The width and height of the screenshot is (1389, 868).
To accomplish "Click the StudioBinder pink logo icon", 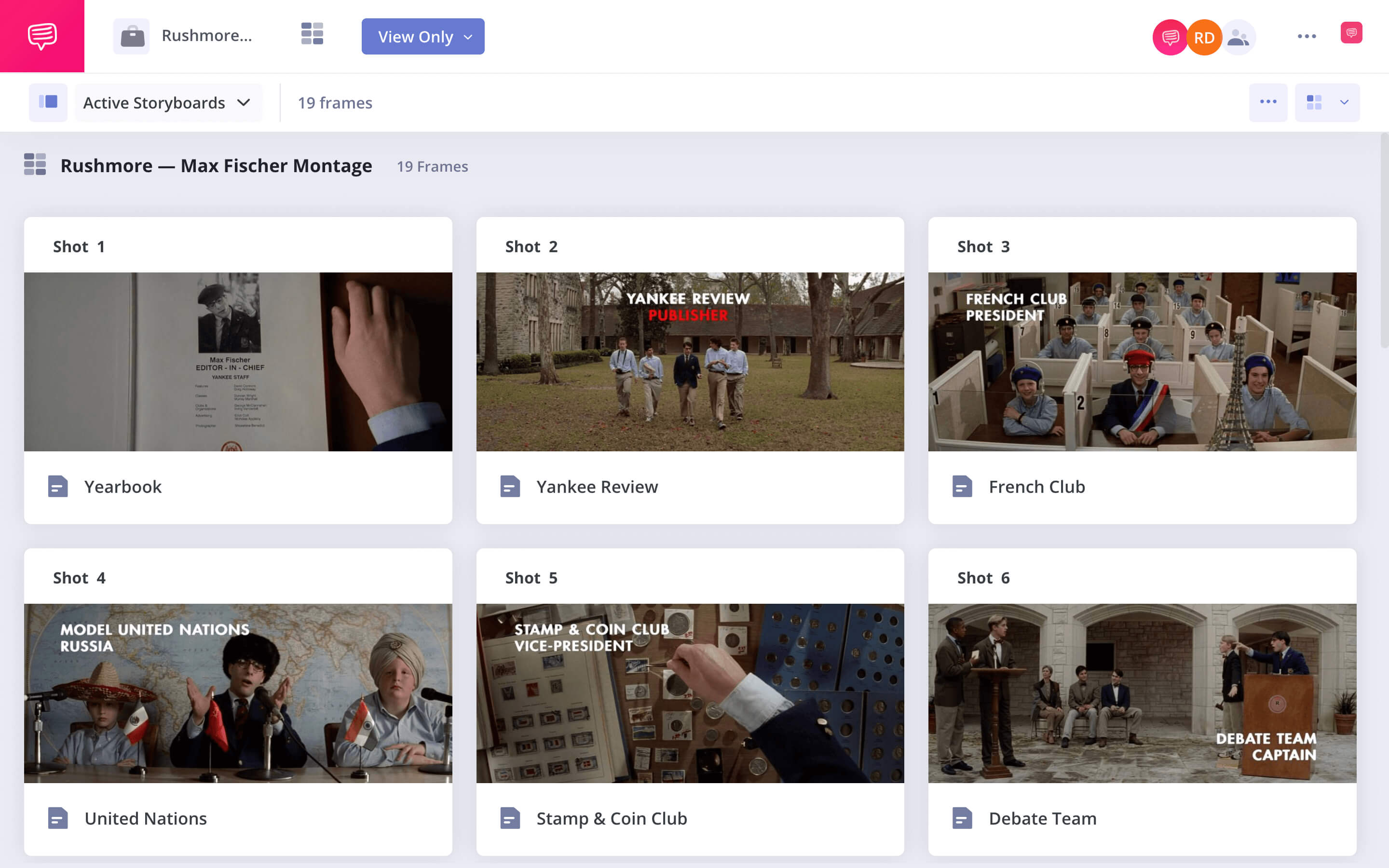I will [42, 36].
